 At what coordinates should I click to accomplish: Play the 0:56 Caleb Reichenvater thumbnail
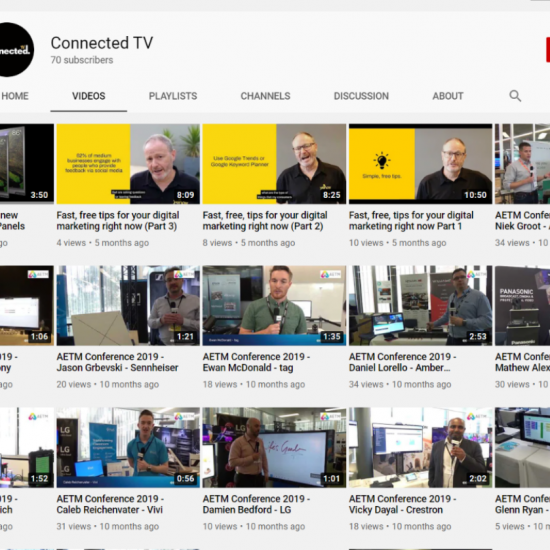(x=128, y=447)
